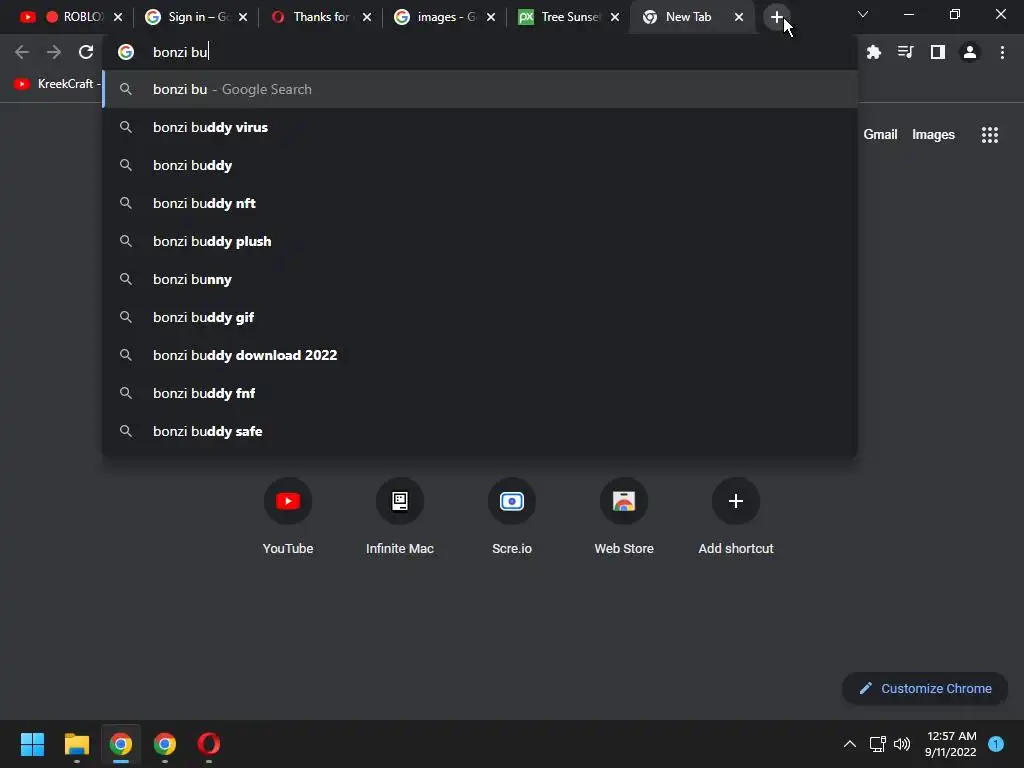Open the notification badge in the tray

click(996, 743)
